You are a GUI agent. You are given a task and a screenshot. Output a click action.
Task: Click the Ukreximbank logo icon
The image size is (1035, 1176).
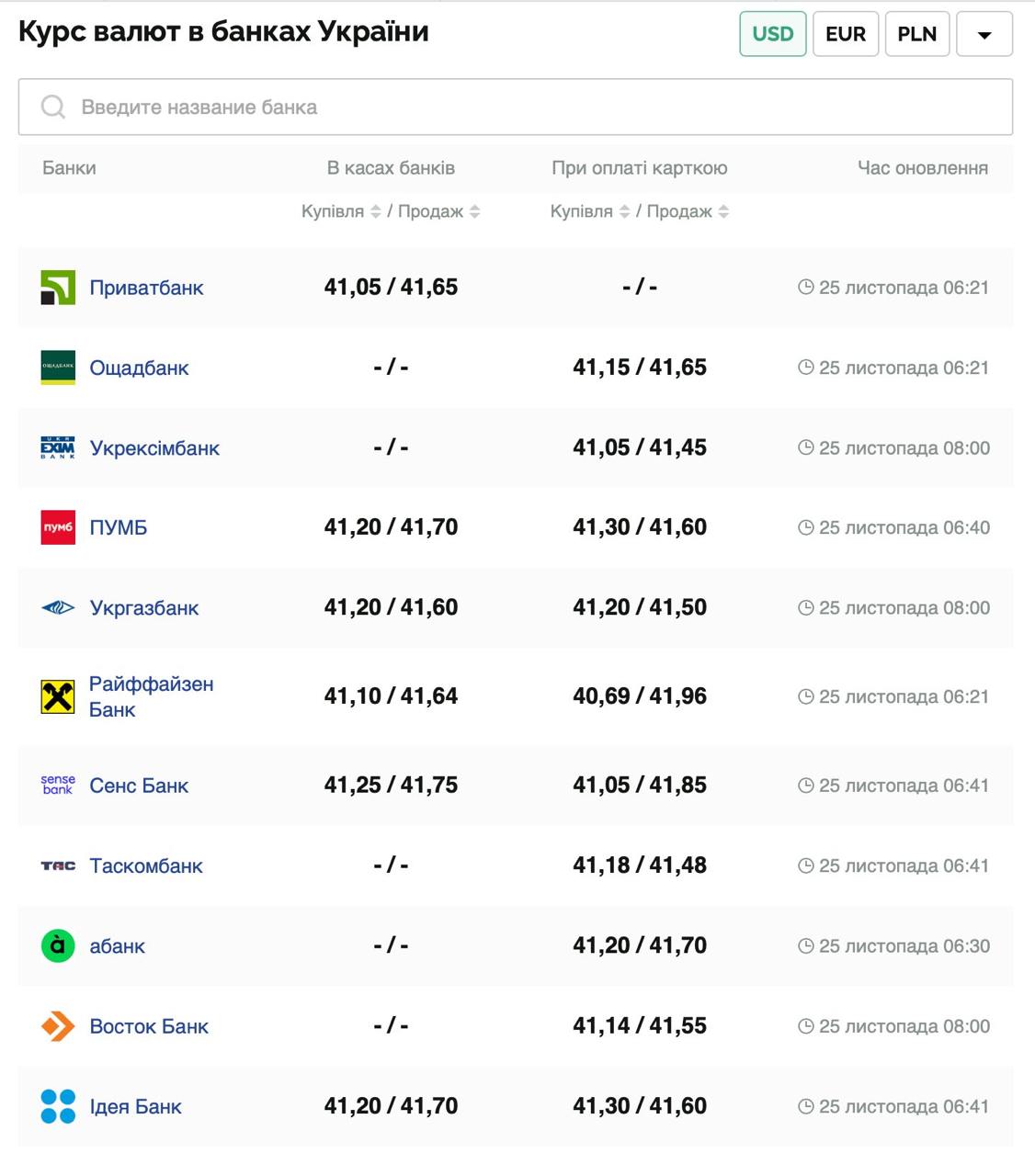[x=58, y=447]
